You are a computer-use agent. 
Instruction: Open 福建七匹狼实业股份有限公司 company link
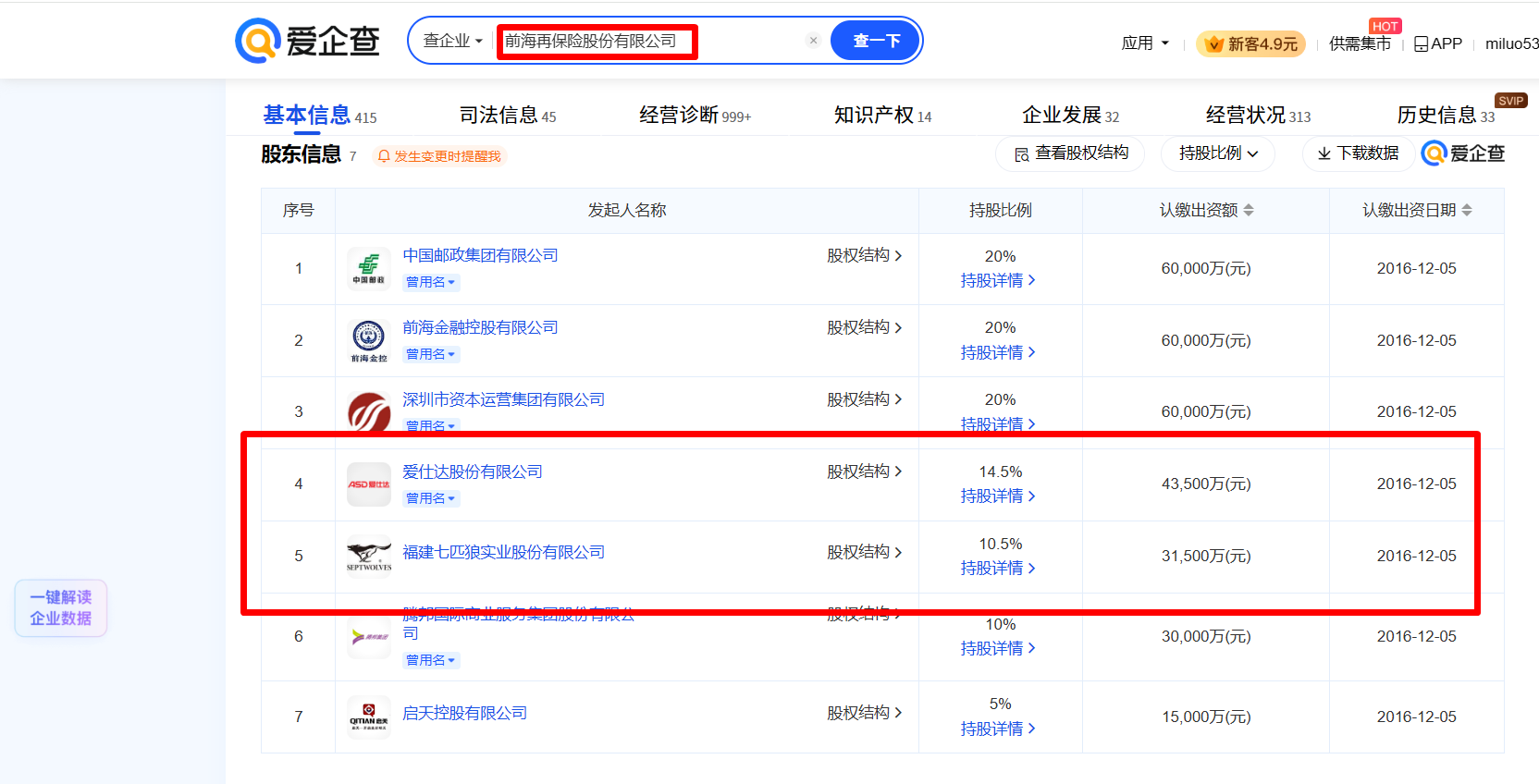[503, 552]
